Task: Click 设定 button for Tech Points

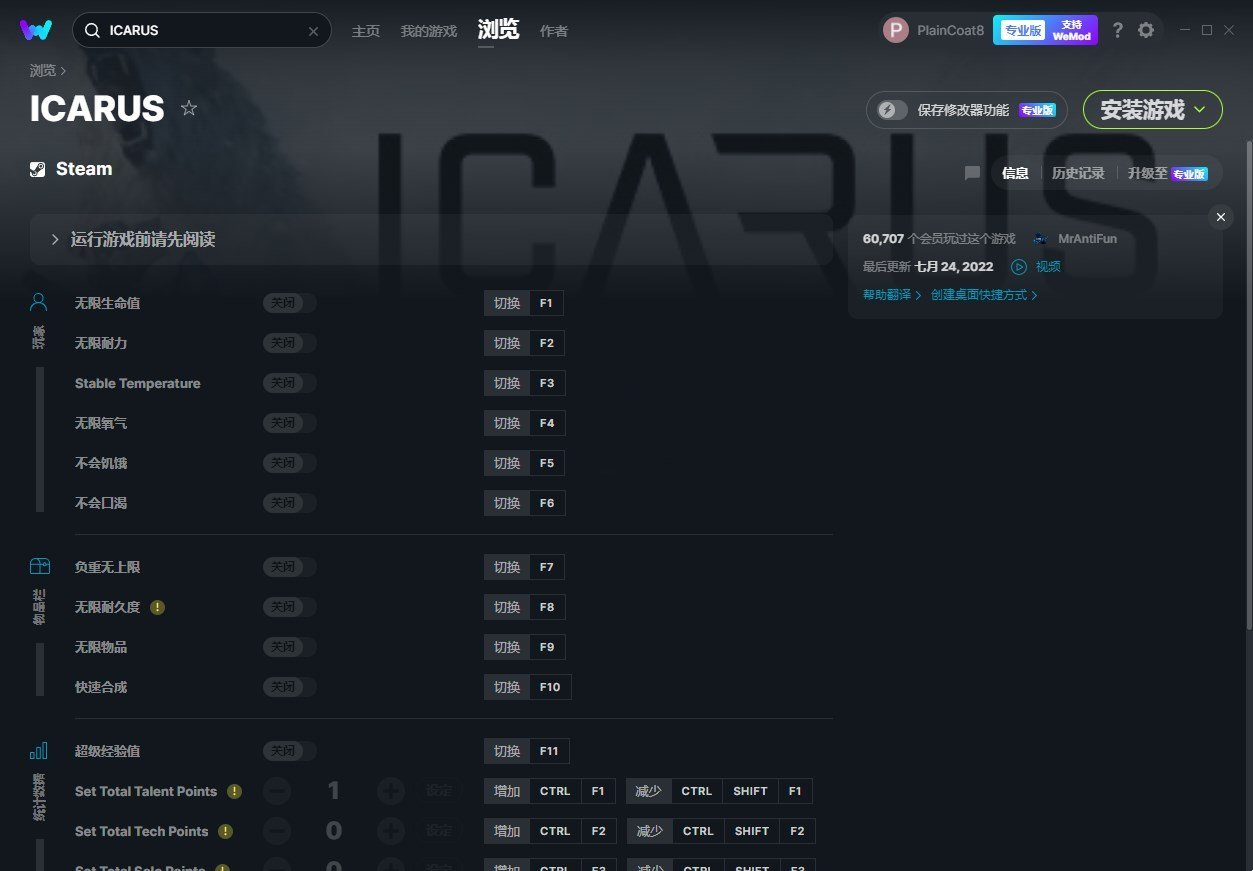Action: 439,831
